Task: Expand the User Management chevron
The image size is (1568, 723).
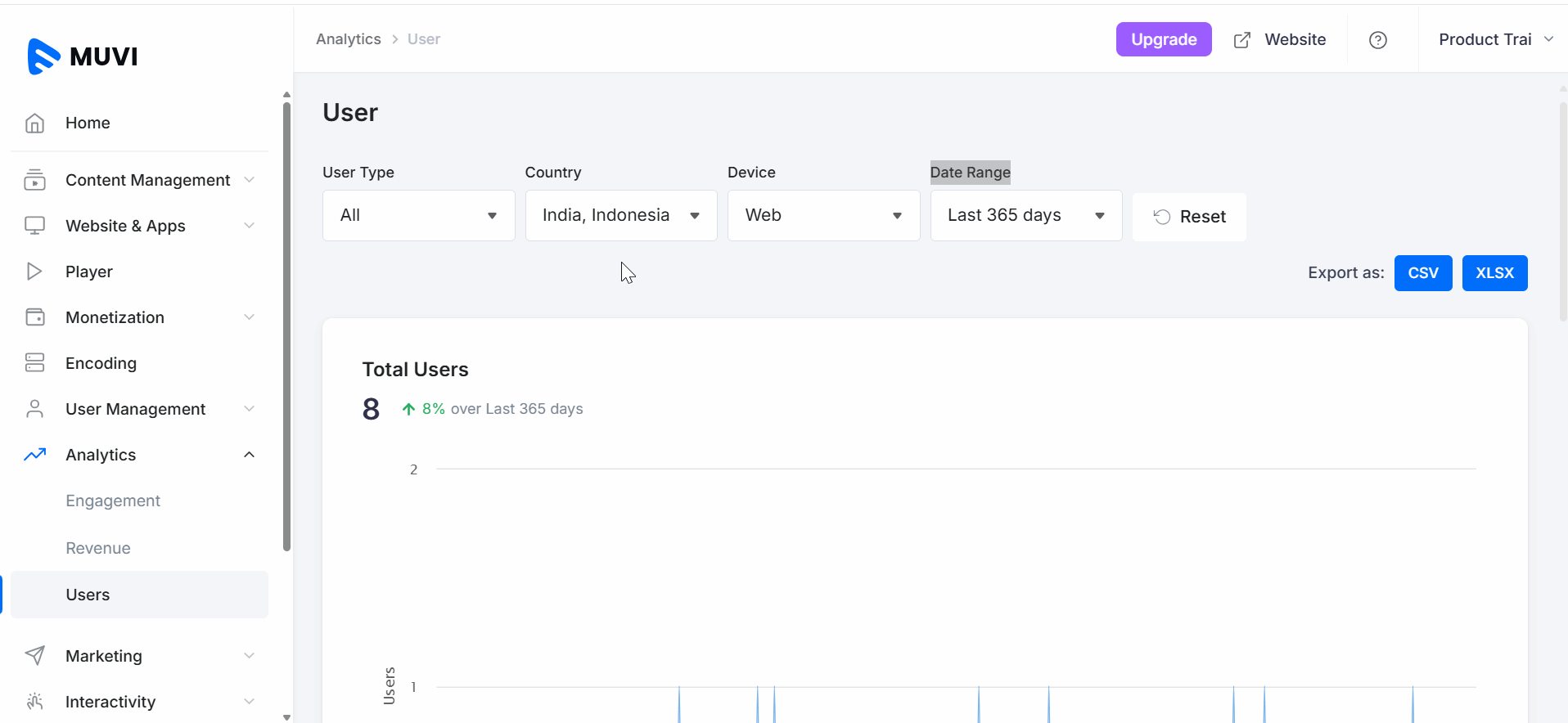Action: click(249, 409)
